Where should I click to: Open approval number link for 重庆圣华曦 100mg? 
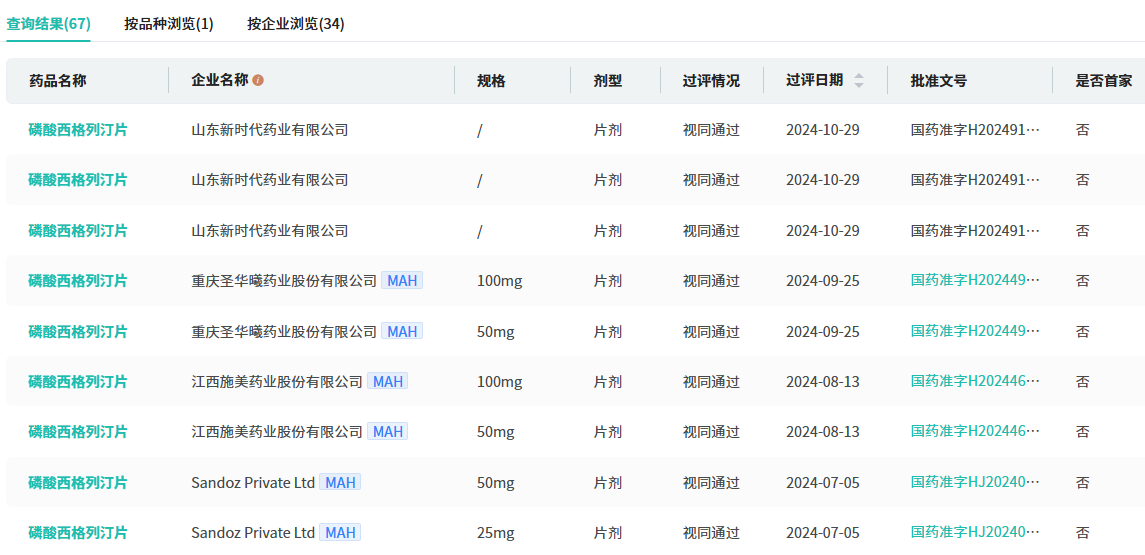(x=975, y=281)
